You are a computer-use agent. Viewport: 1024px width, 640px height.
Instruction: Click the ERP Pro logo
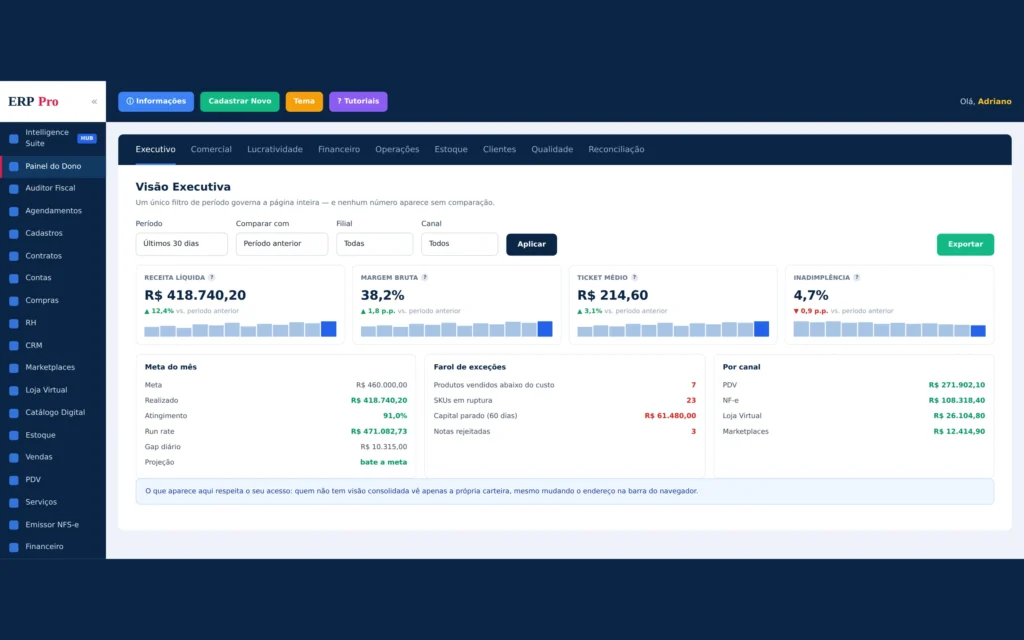pyautogui.click(x=33, y=102)
